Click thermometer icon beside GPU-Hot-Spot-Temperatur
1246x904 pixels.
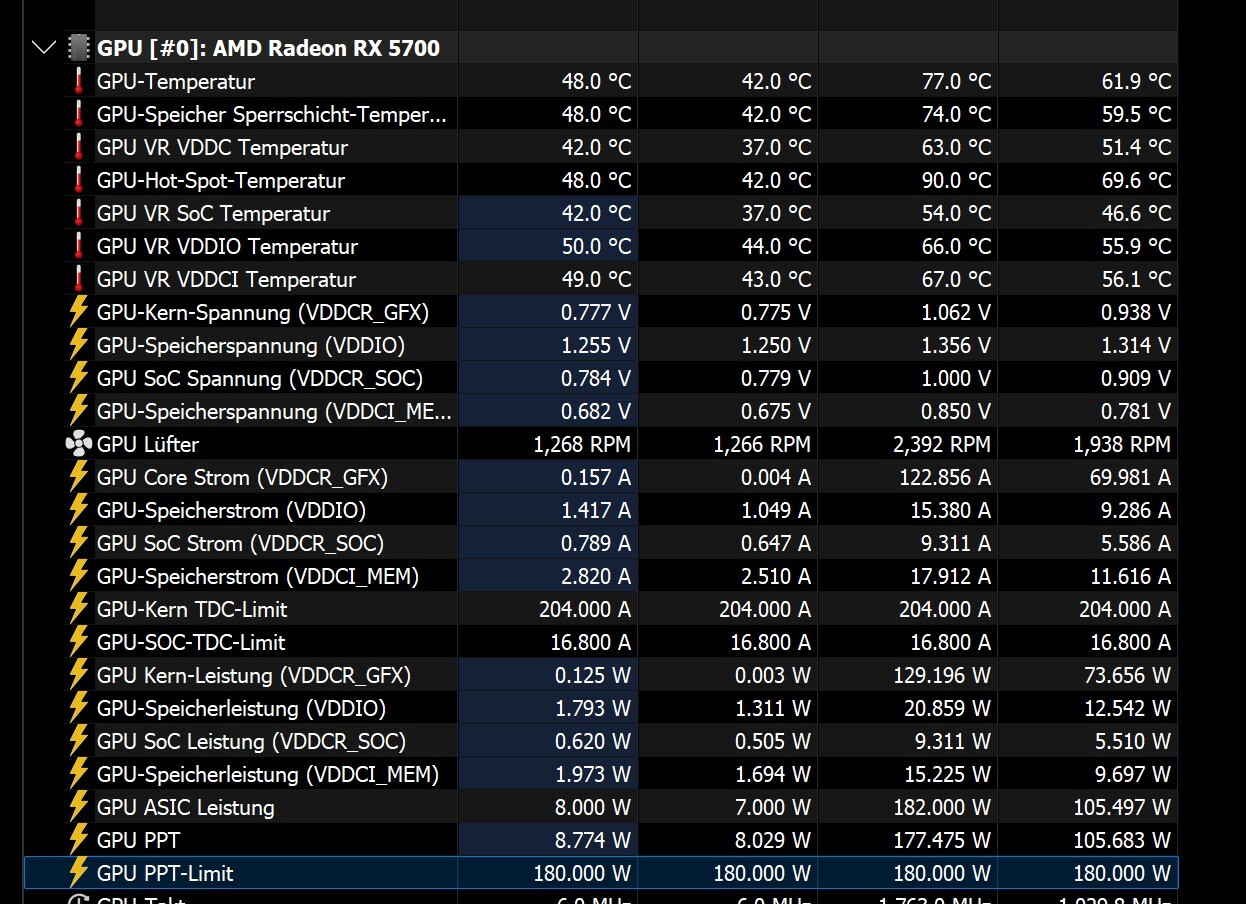pyautogui.click(x=78, y=180)
